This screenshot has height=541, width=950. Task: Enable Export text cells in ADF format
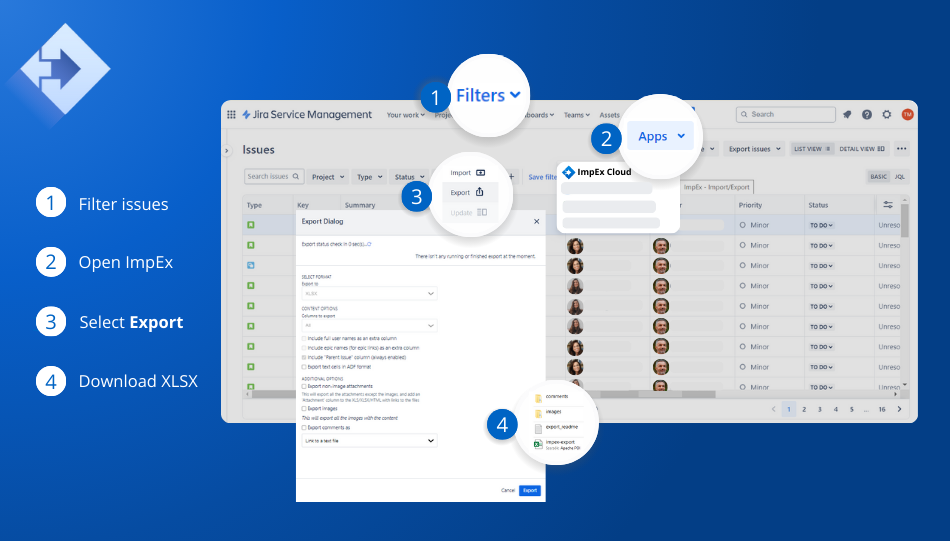(304, 367)
